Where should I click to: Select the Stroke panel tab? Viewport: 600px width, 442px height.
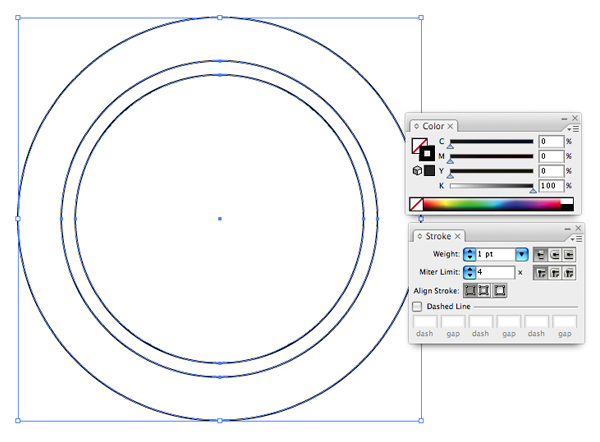[438, 236]
